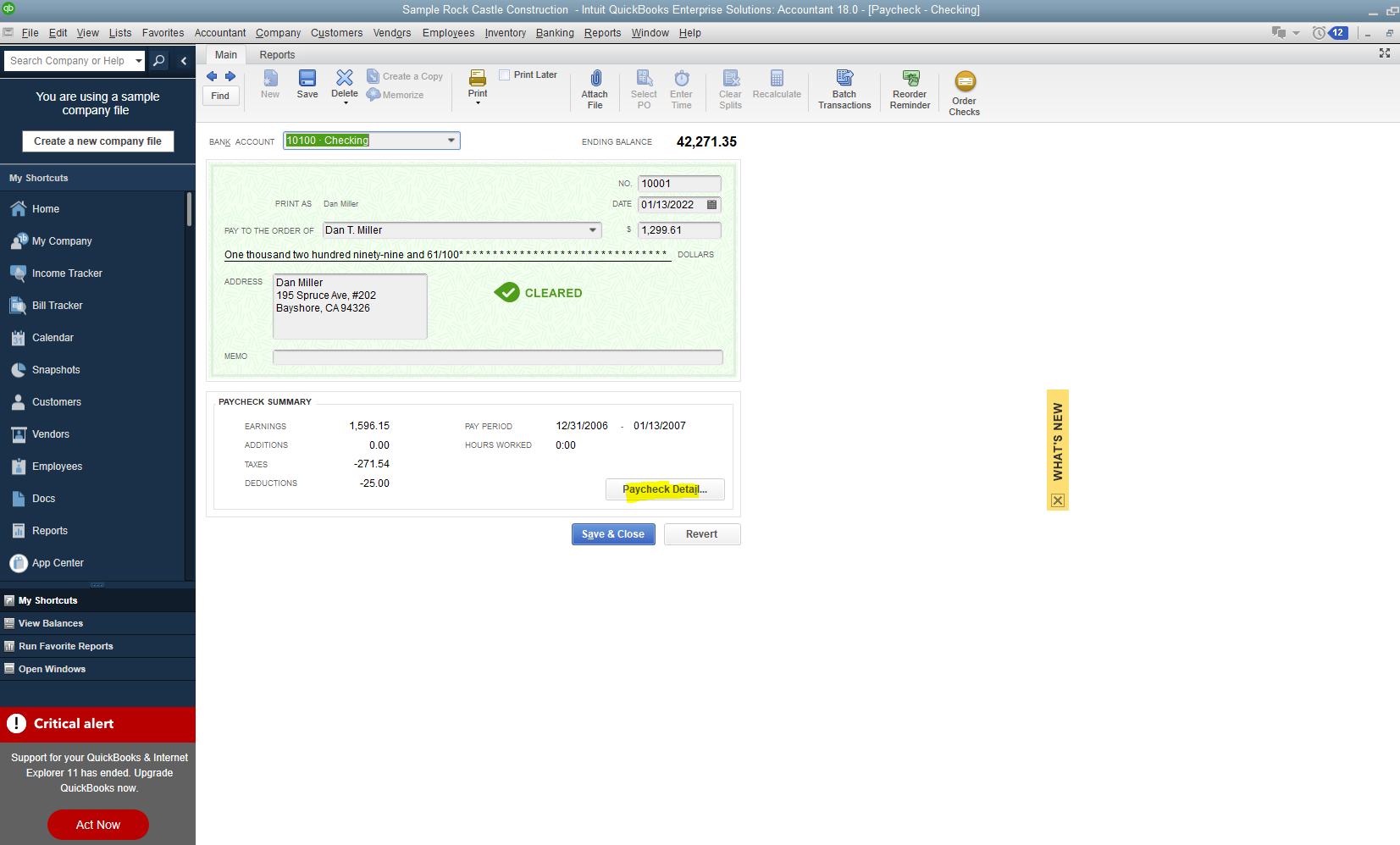Open the Income Tracker from the sidebar
Image resolution: width=1400 pixels, height=845 pixels.
coord(66,273)
